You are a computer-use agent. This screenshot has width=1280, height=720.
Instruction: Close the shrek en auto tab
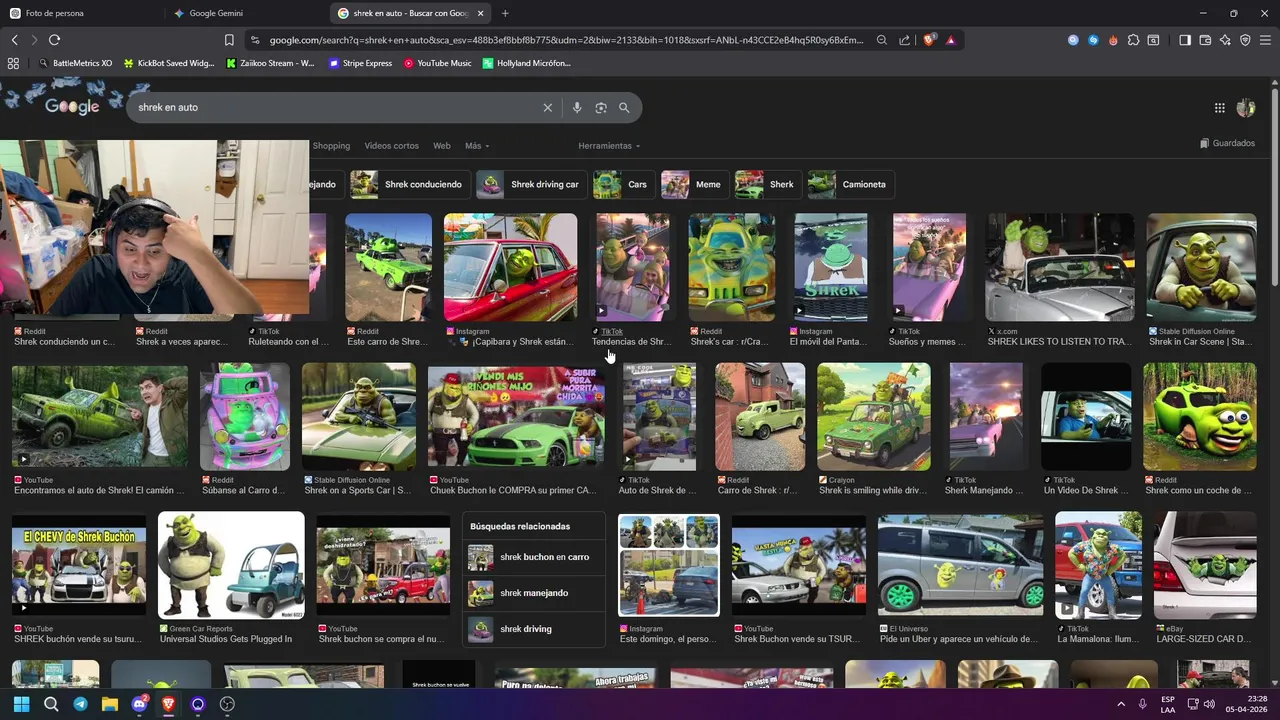(x=481, y=13)
